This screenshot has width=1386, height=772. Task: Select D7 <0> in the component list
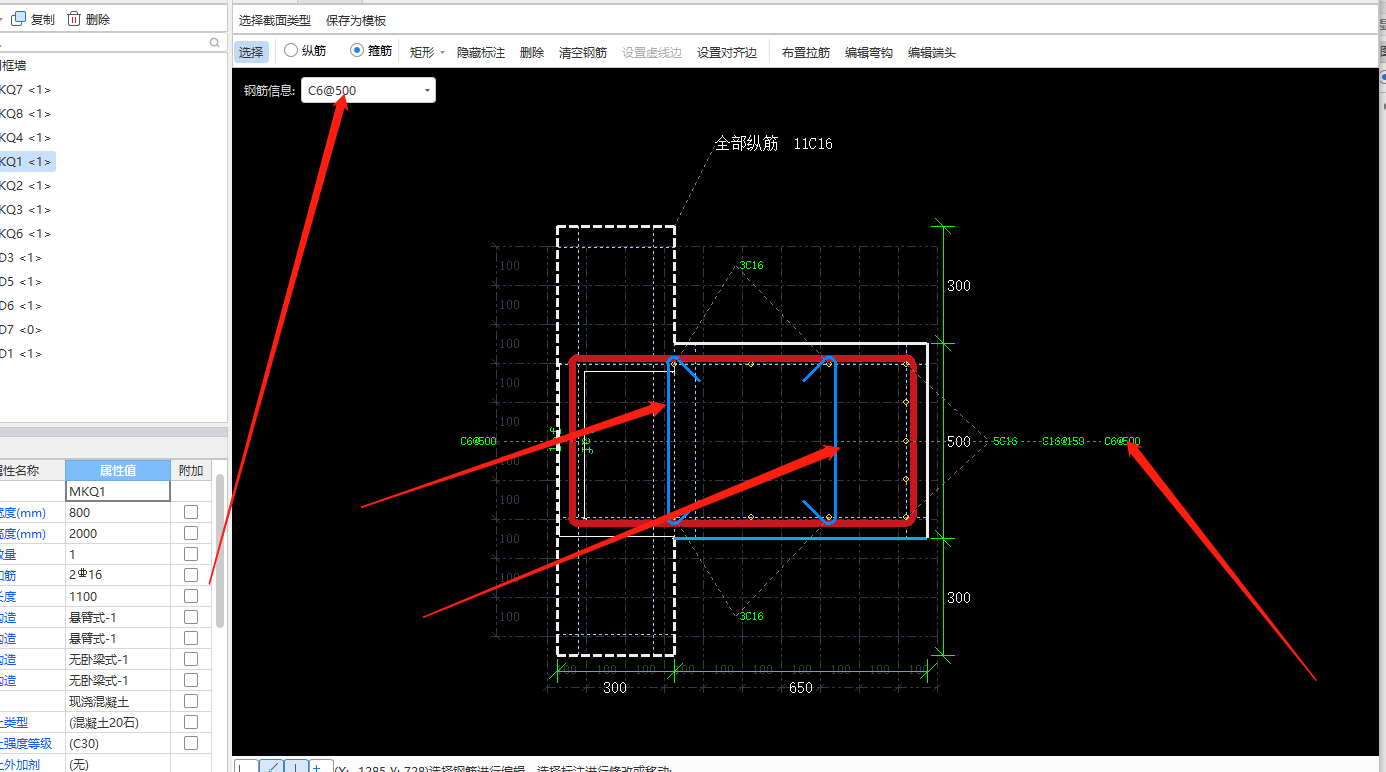[21, 330]
